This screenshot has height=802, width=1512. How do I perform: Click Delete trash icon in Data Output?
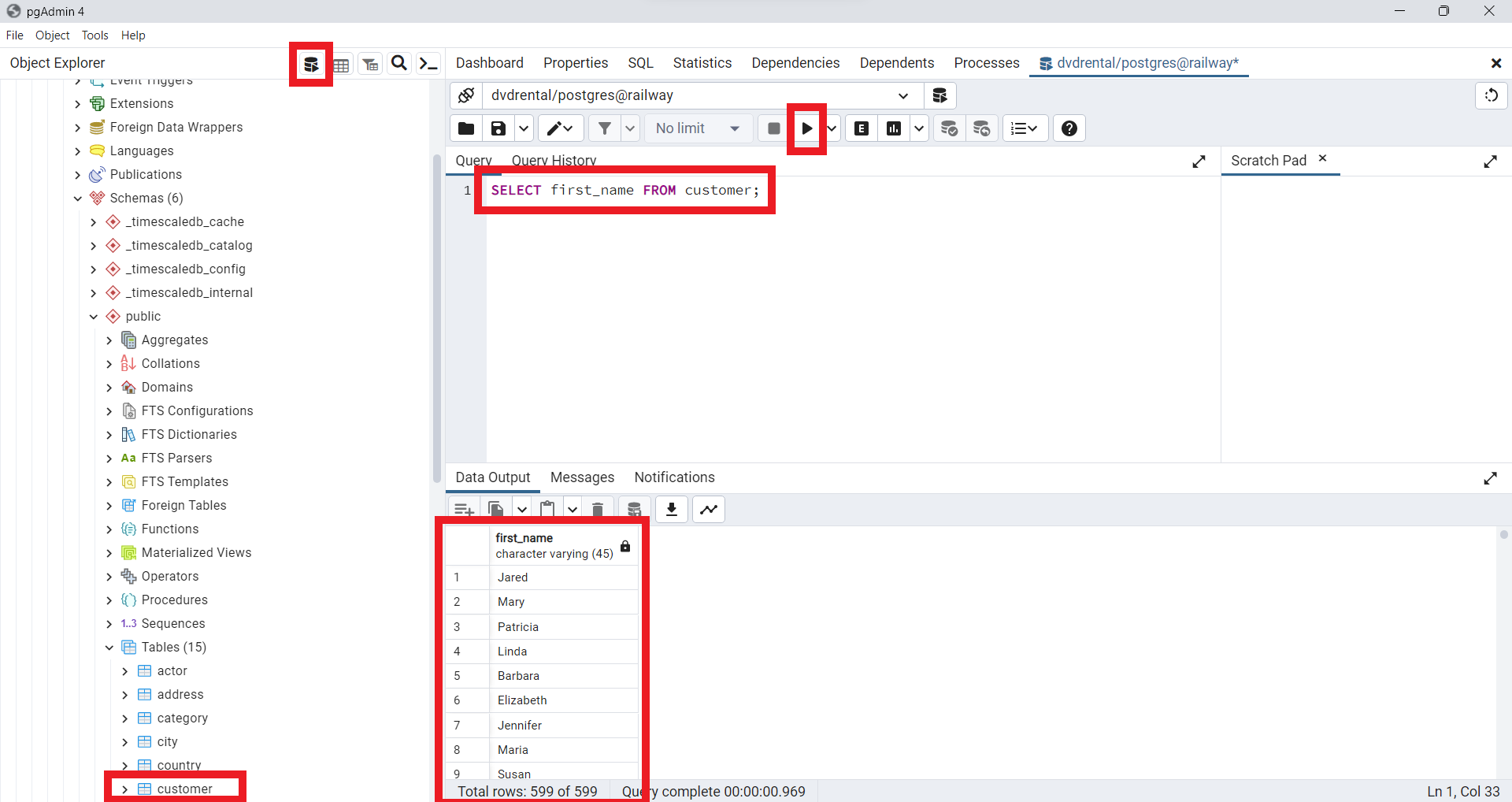coord(598,510)
